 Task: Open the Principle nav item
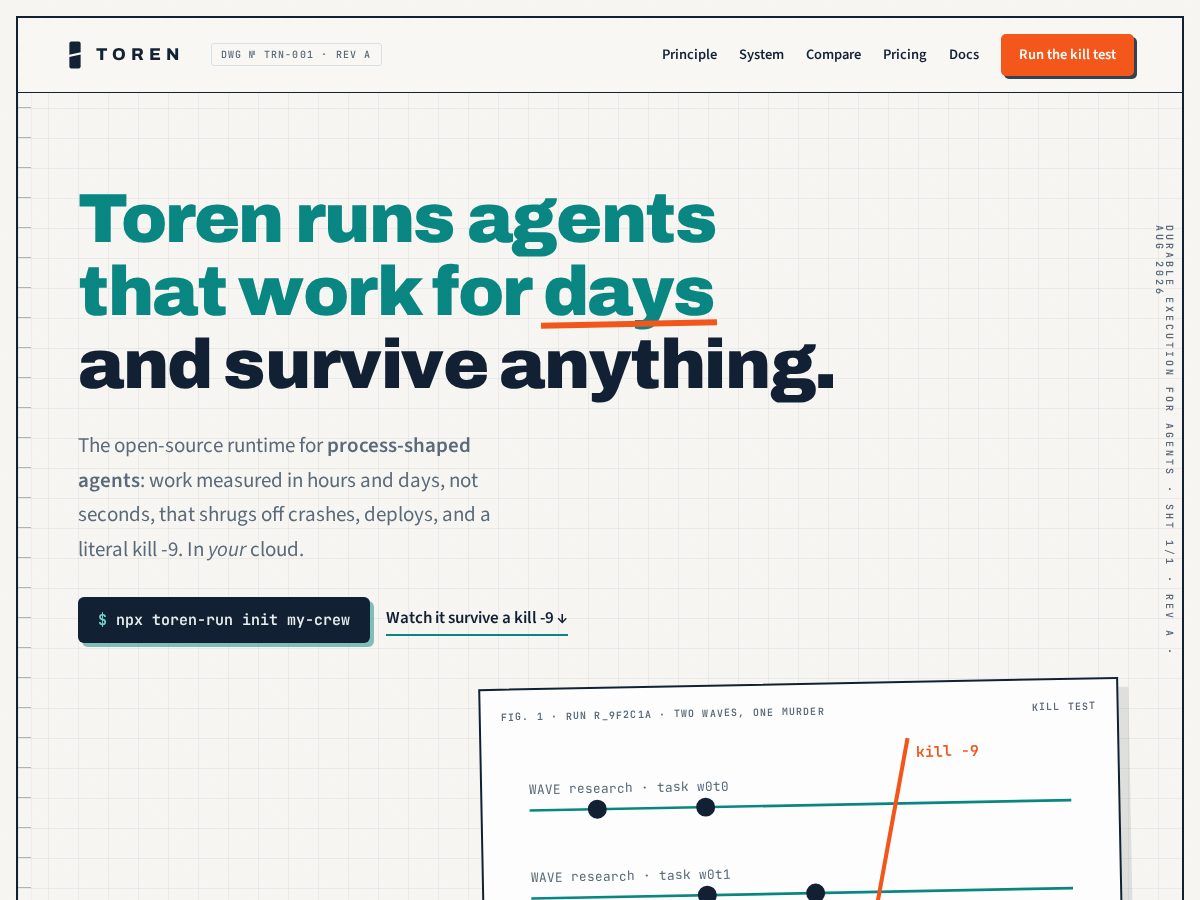689,55
